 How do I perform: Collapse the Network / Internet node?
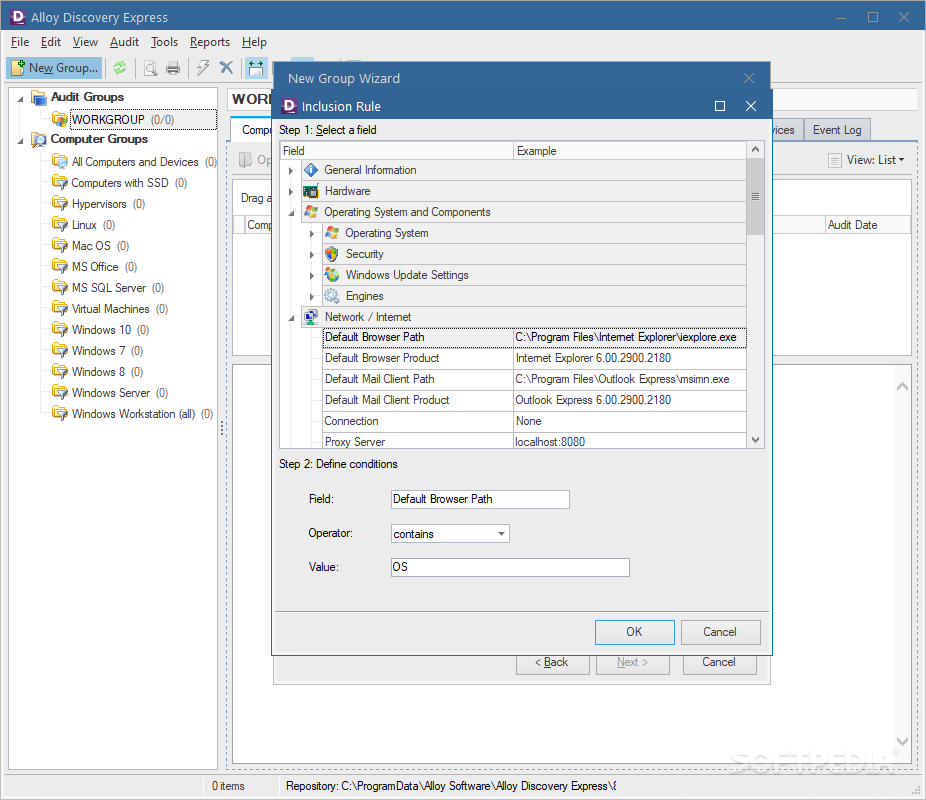pyautogui.click(x=291, y=318)
